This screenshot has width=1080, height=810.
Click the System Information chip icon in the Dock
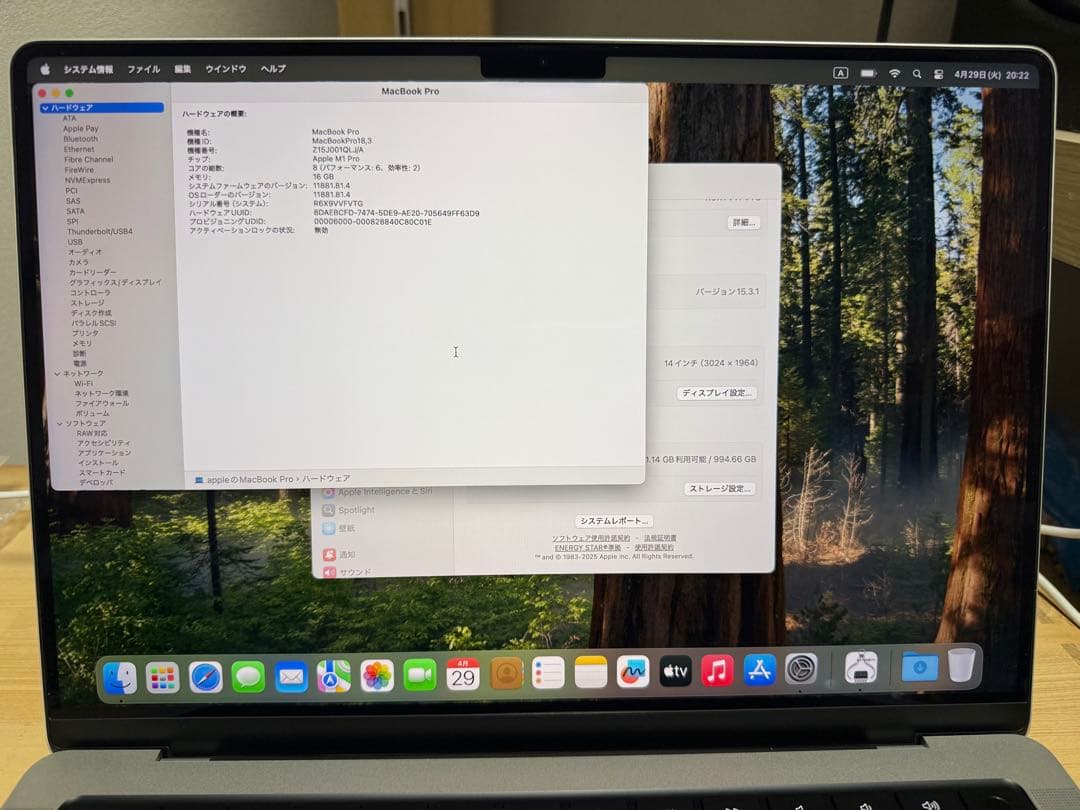[861, 667]
